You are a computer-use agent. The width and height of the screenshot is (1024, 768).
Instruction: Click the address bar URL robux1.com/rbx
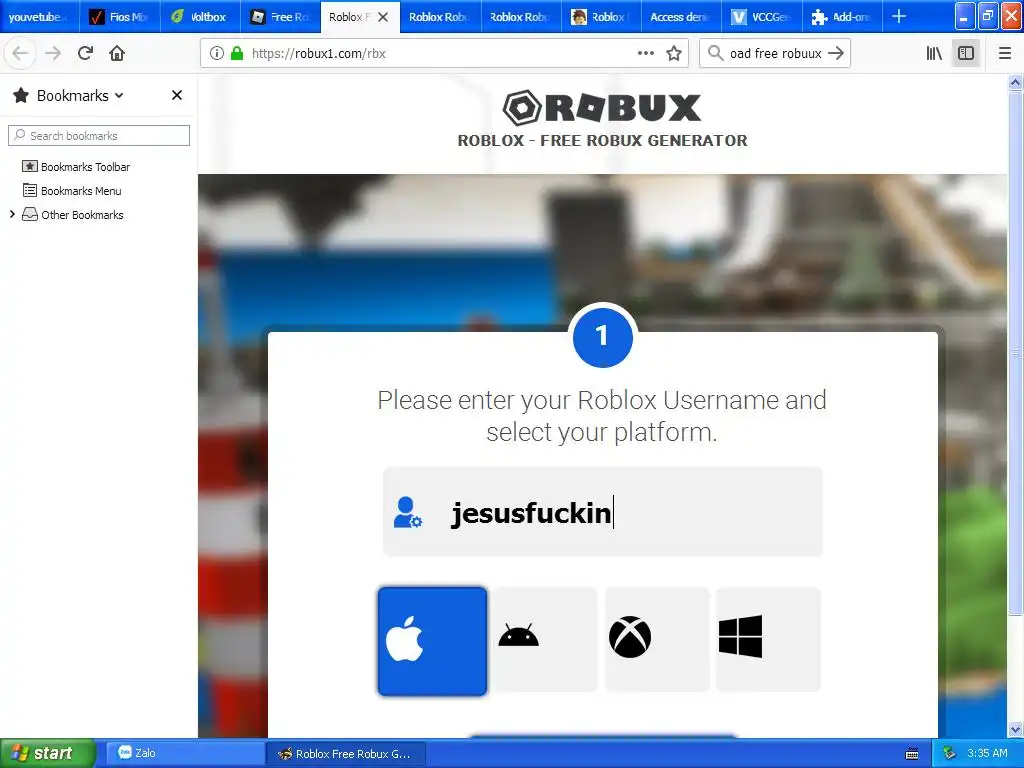point(319,54)
